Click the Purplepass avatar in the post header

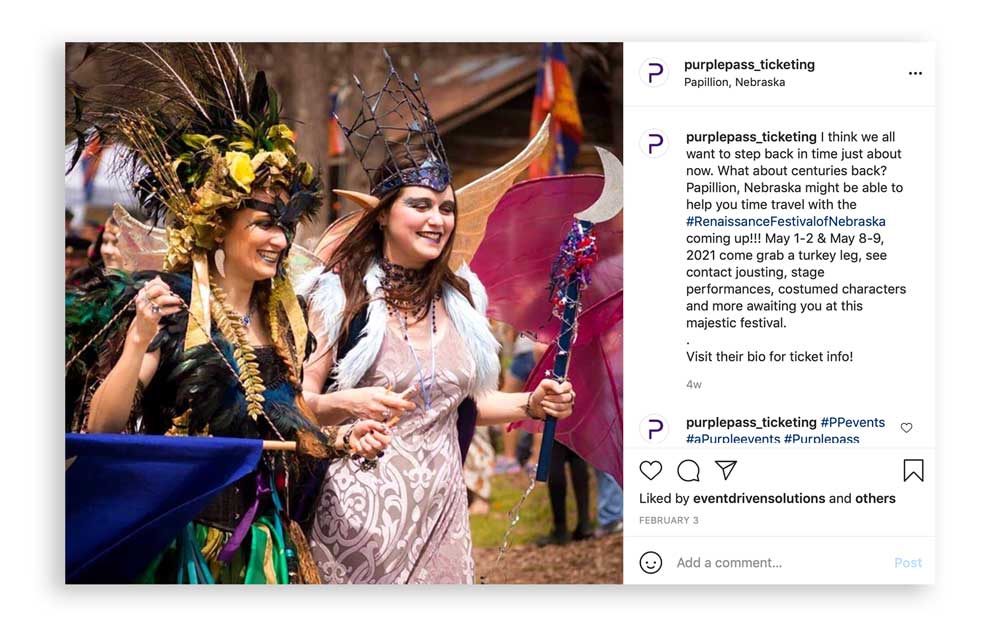click(654, 73)
